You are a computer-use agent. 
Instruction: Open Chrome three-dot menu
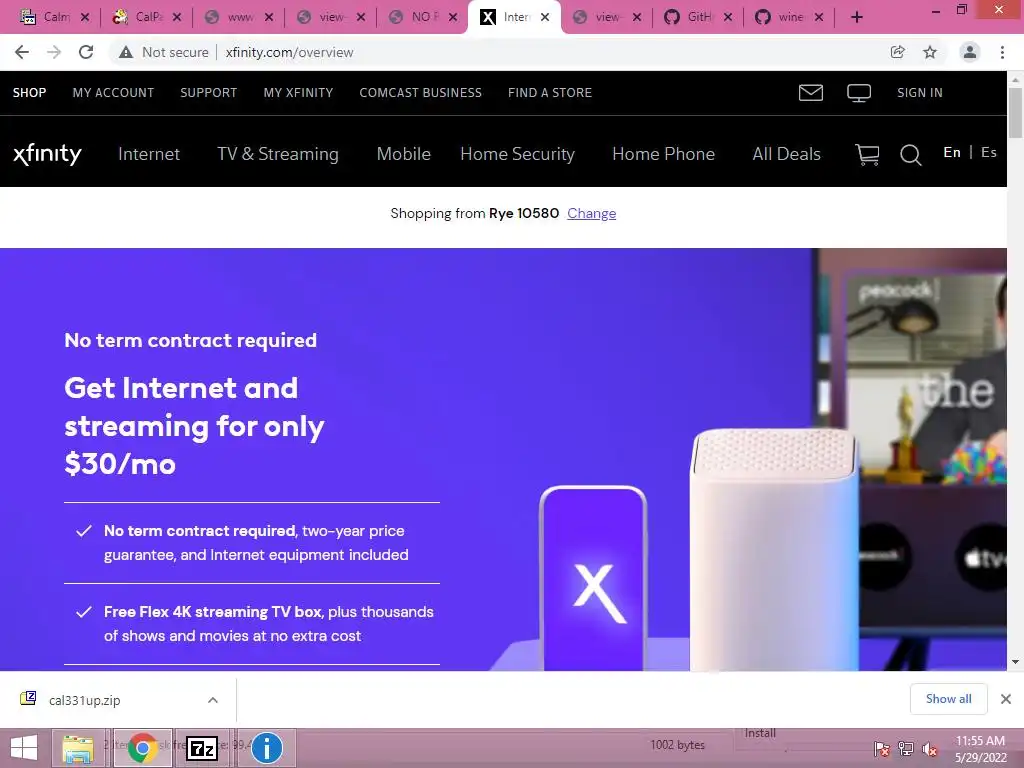(x=1002, y=52)
